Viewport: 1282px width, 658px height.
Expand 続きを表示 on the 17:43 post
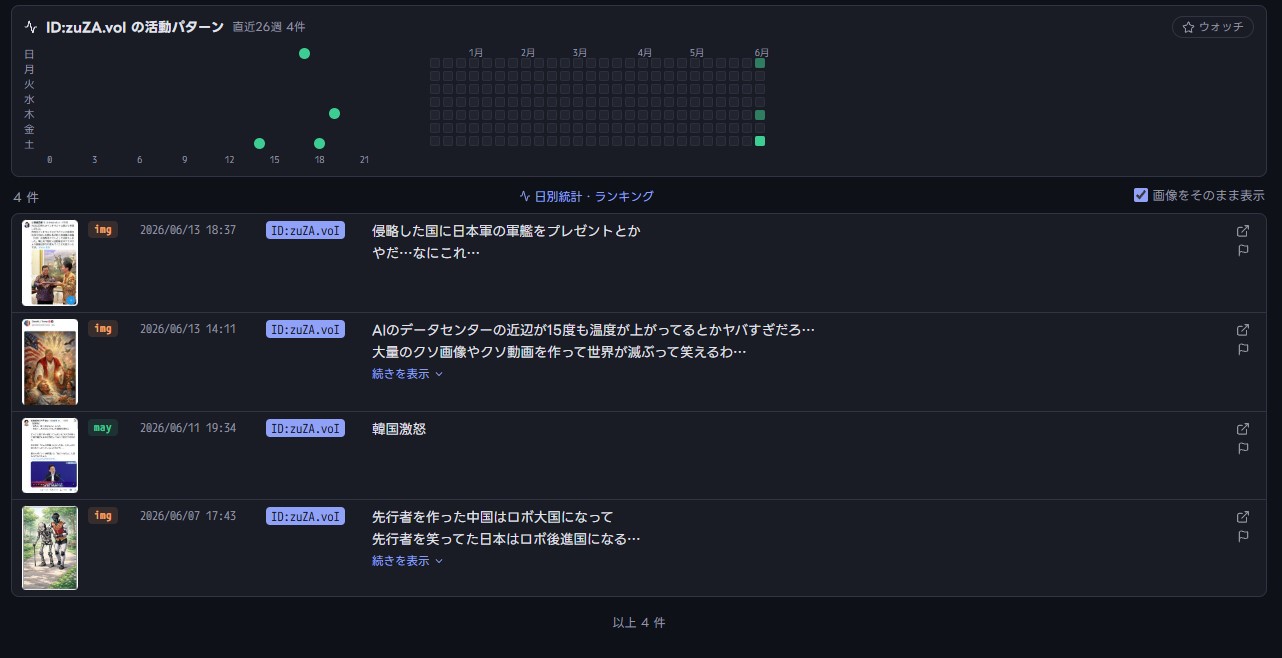pos(407,561)
